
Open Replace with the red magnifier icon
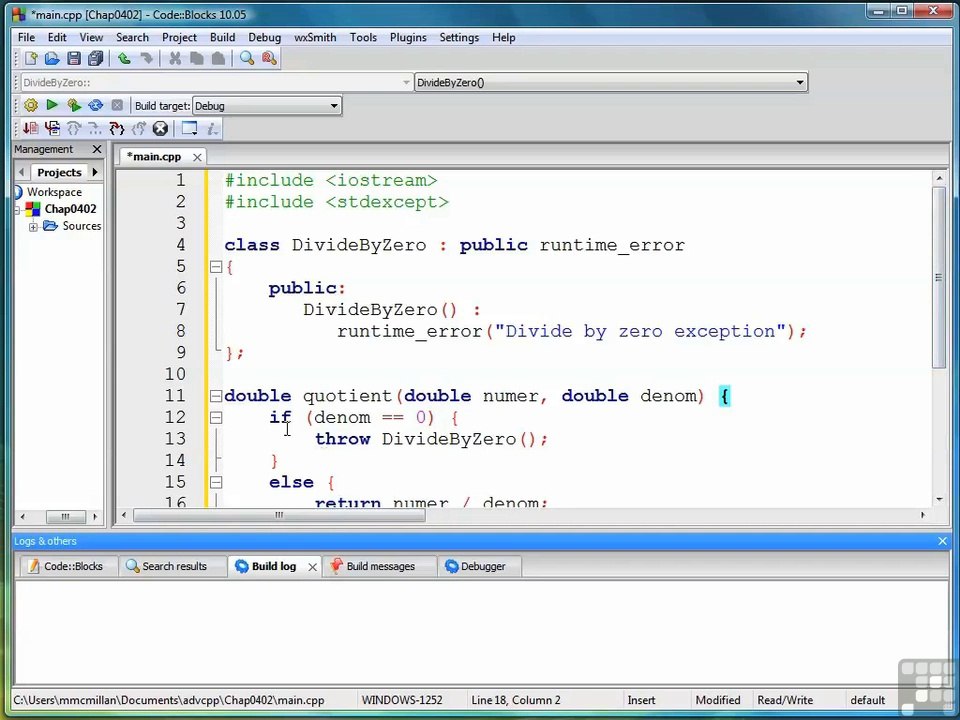[x=269, y=59]
